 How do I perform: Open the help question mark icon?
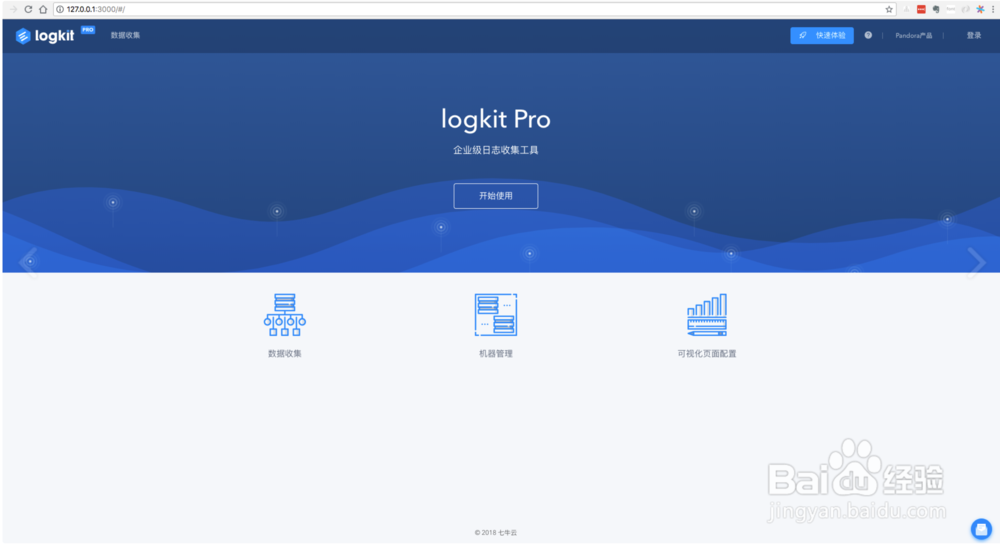coord(868,35)
